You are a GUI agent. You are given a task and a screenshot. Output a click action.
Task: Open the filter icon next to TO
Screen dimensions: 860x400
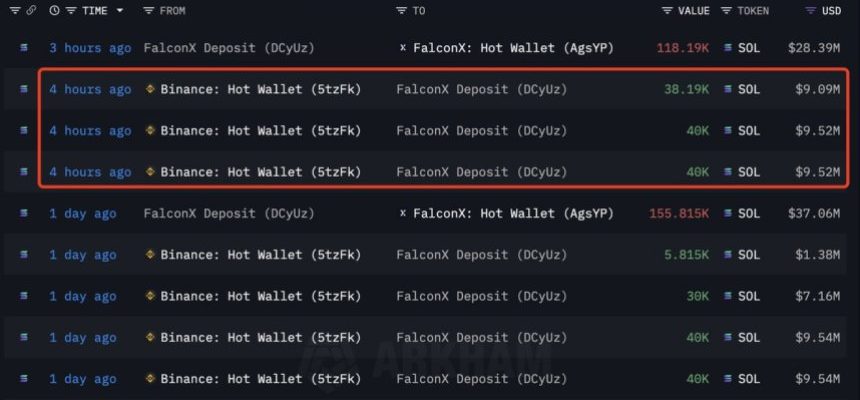point(401,10)
